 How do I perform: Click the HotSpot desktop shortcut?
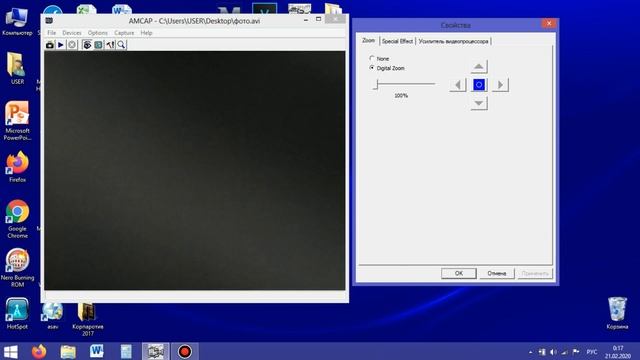(x=17, y=313)
